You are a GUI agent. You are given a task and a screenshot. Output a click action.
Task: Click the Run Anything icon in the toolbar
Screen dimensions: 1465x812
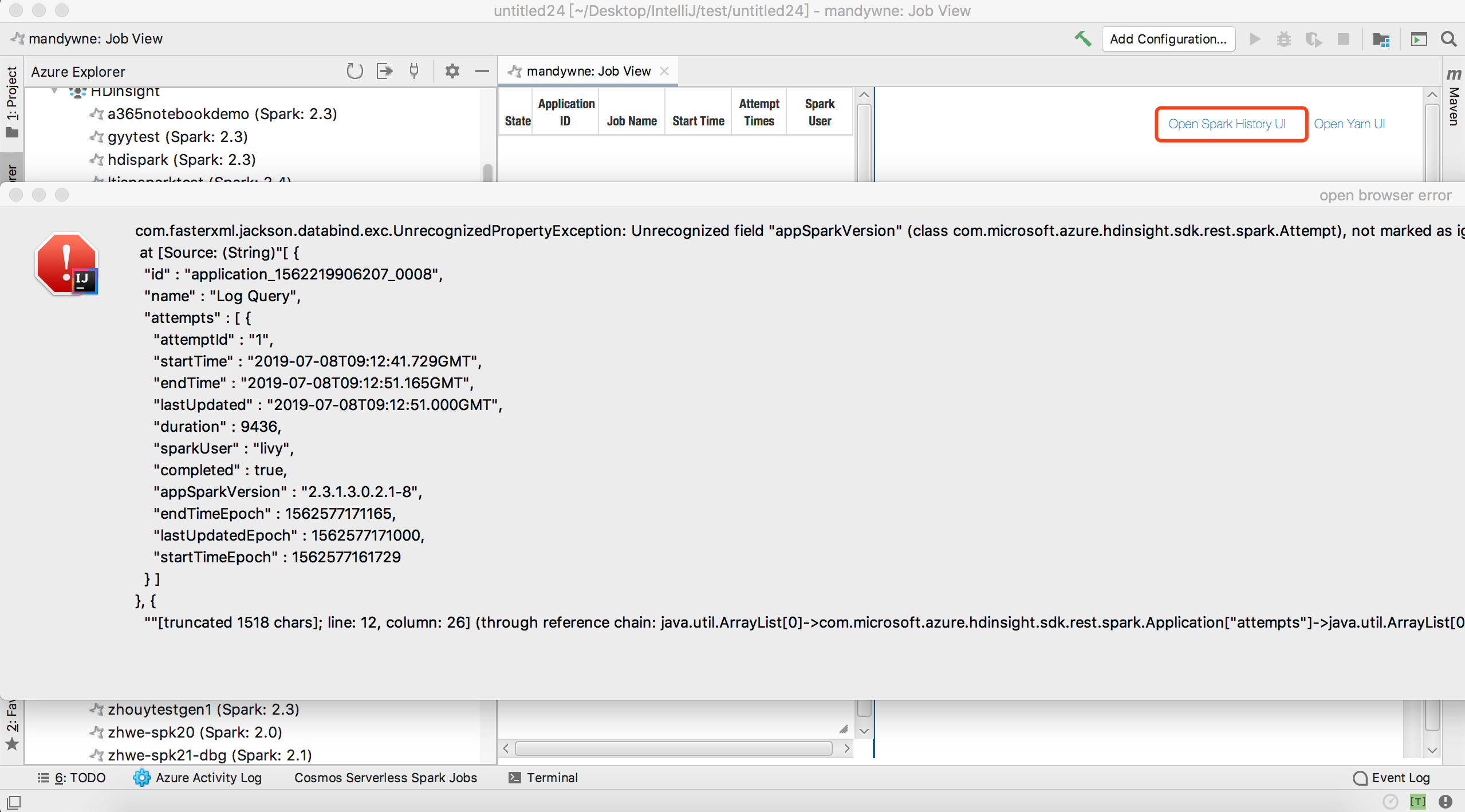pyautogui.click(x=1419, y=39)
